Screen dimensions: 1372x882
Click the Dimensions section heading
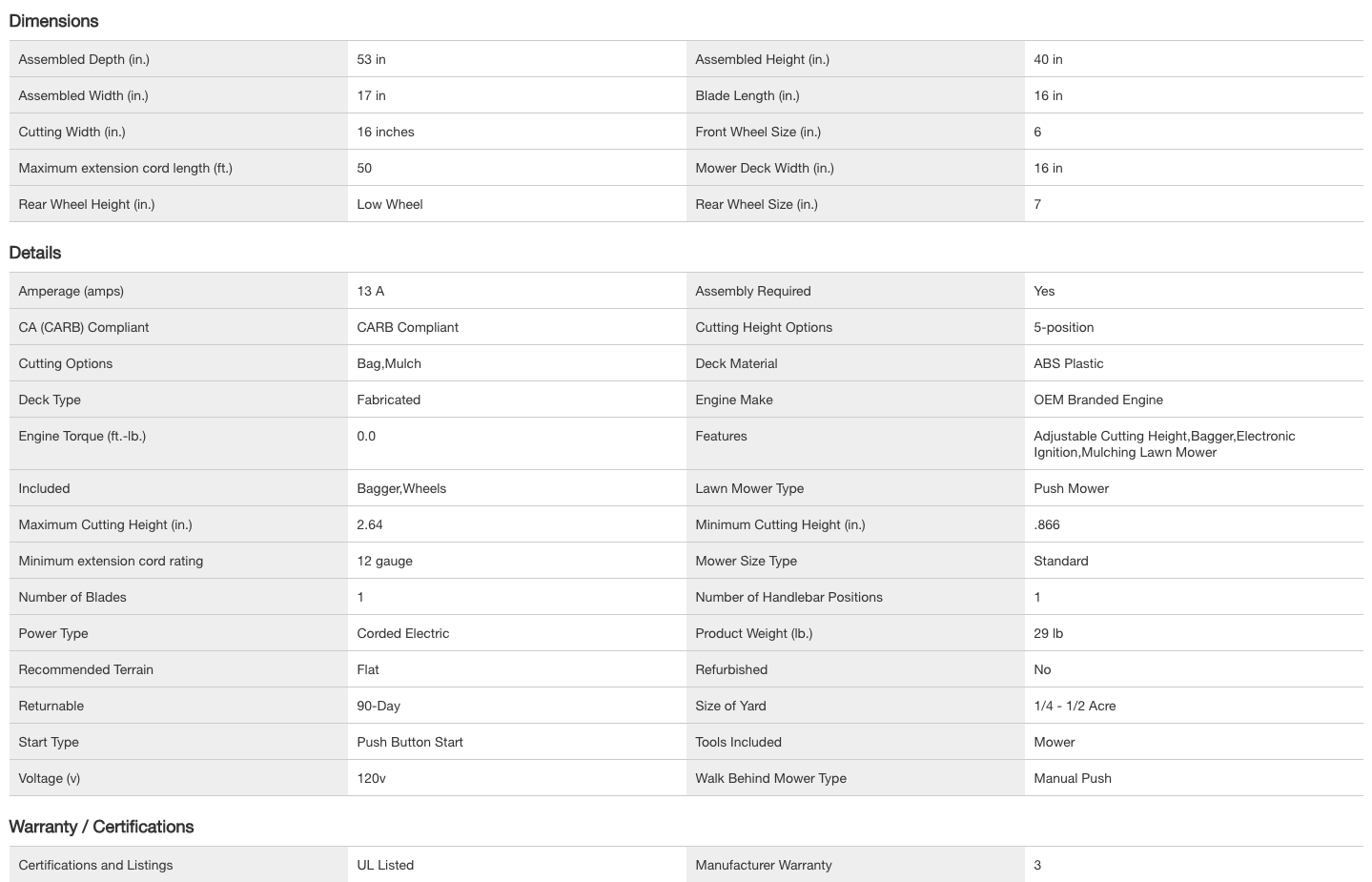tap(53, 21)
